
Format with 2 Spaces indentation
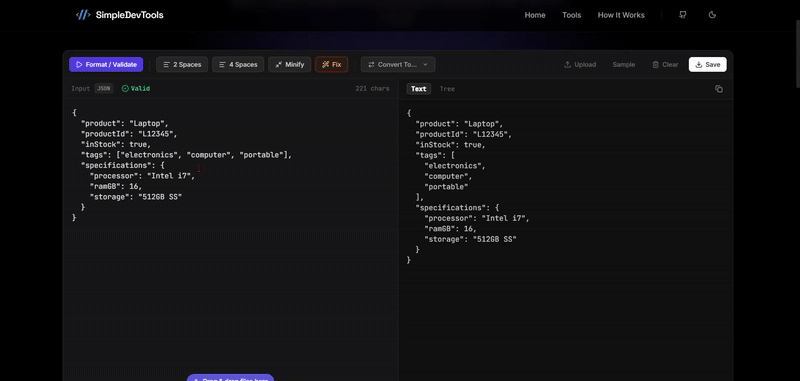(x=182, y=64)
